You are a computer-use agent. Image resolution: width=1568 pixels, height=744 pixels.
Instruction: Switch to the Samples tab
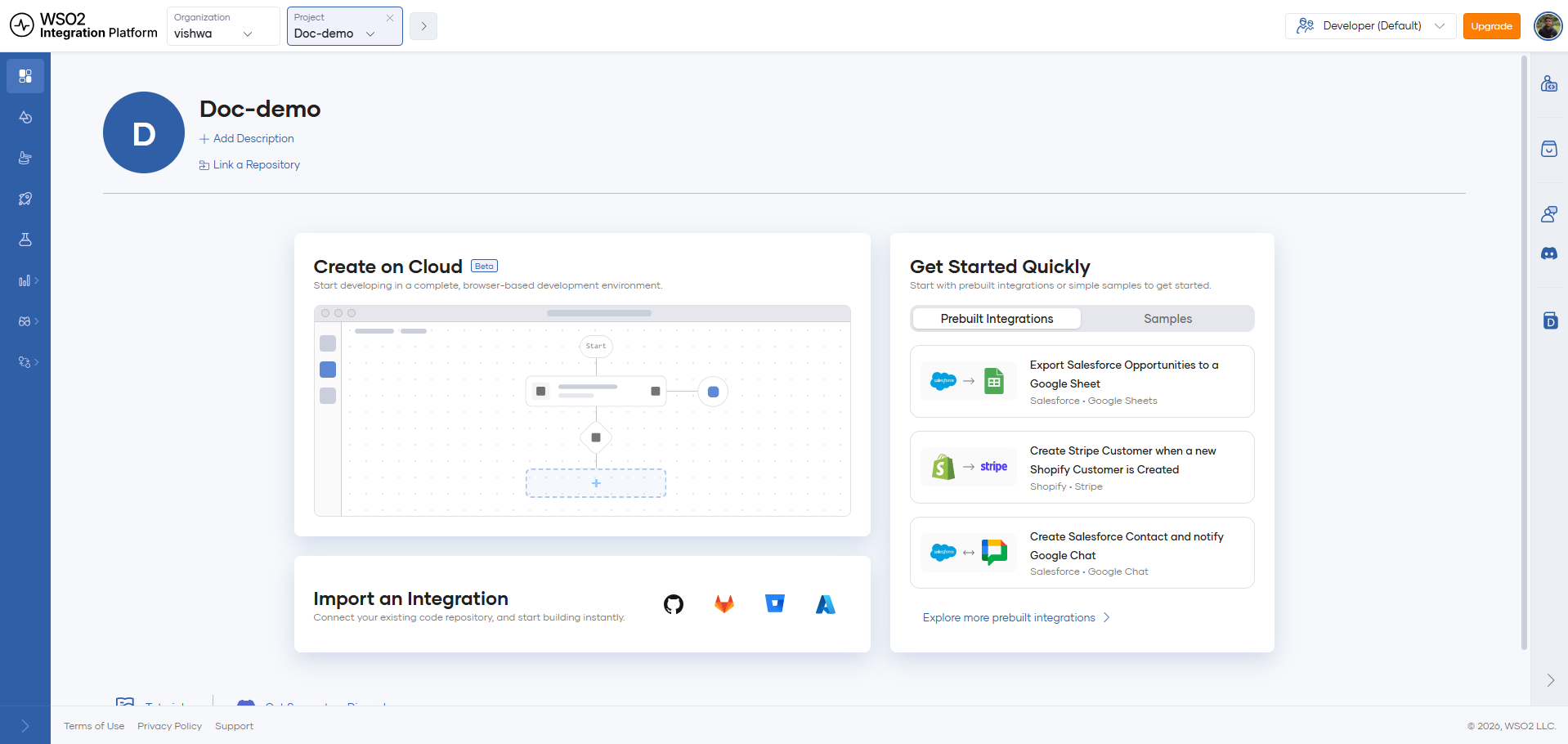(x=1167, y=319)
